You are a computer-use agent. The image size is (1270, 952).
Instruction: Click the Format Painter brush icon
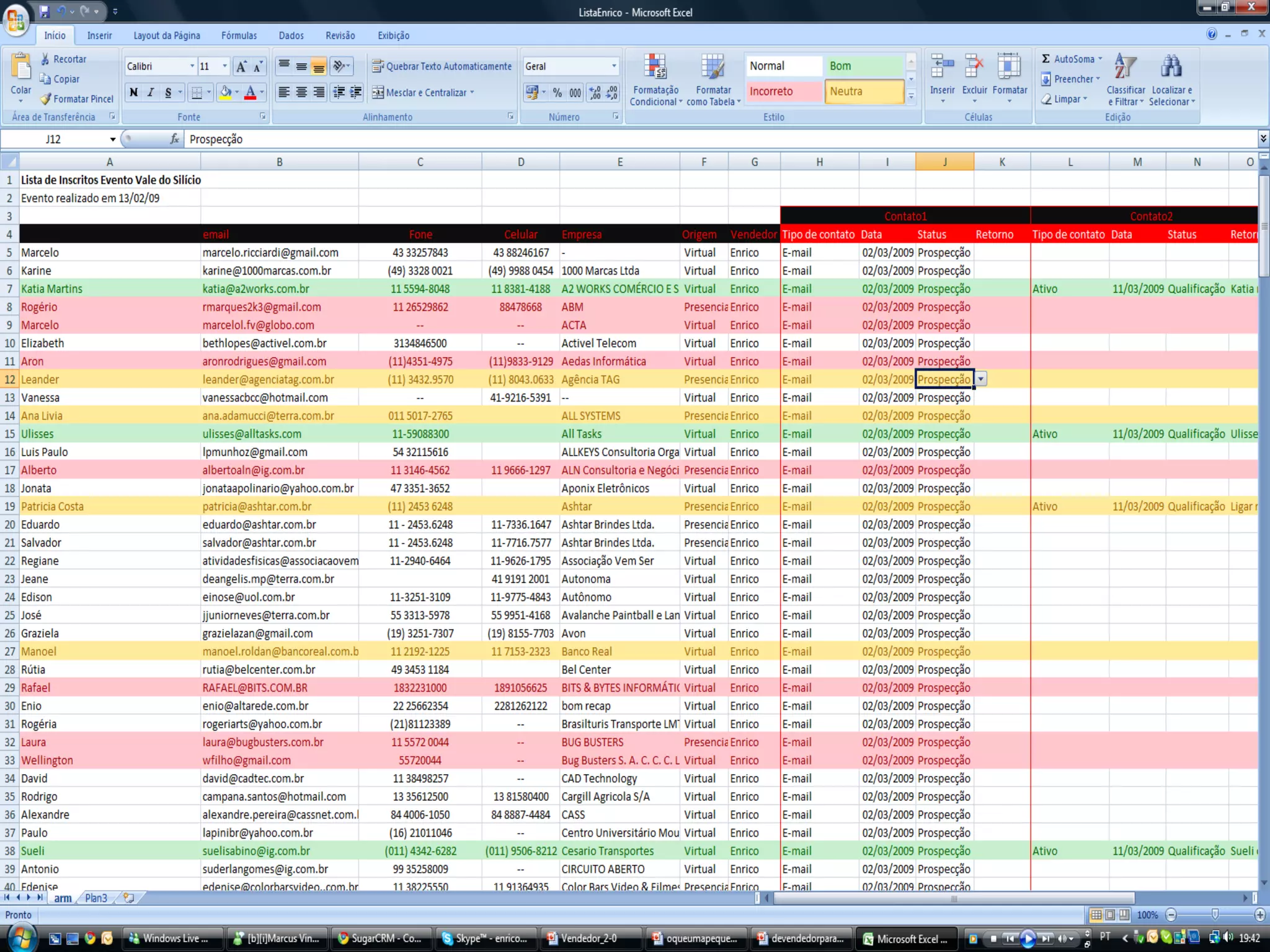coord(45,99)
